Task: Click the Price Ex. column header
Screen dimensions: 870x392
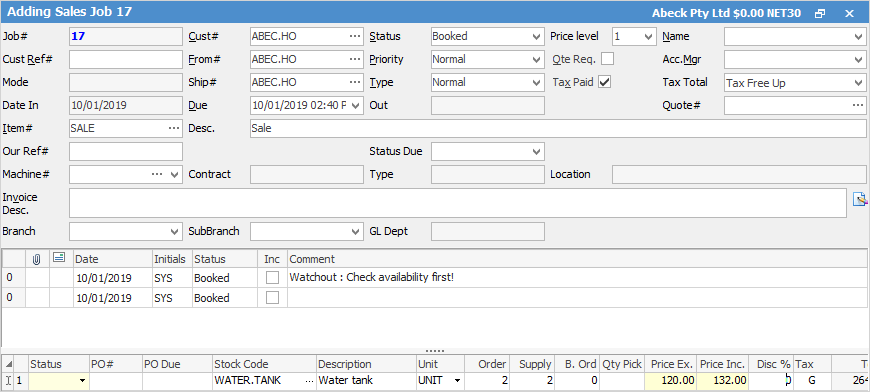Action: 671,364
